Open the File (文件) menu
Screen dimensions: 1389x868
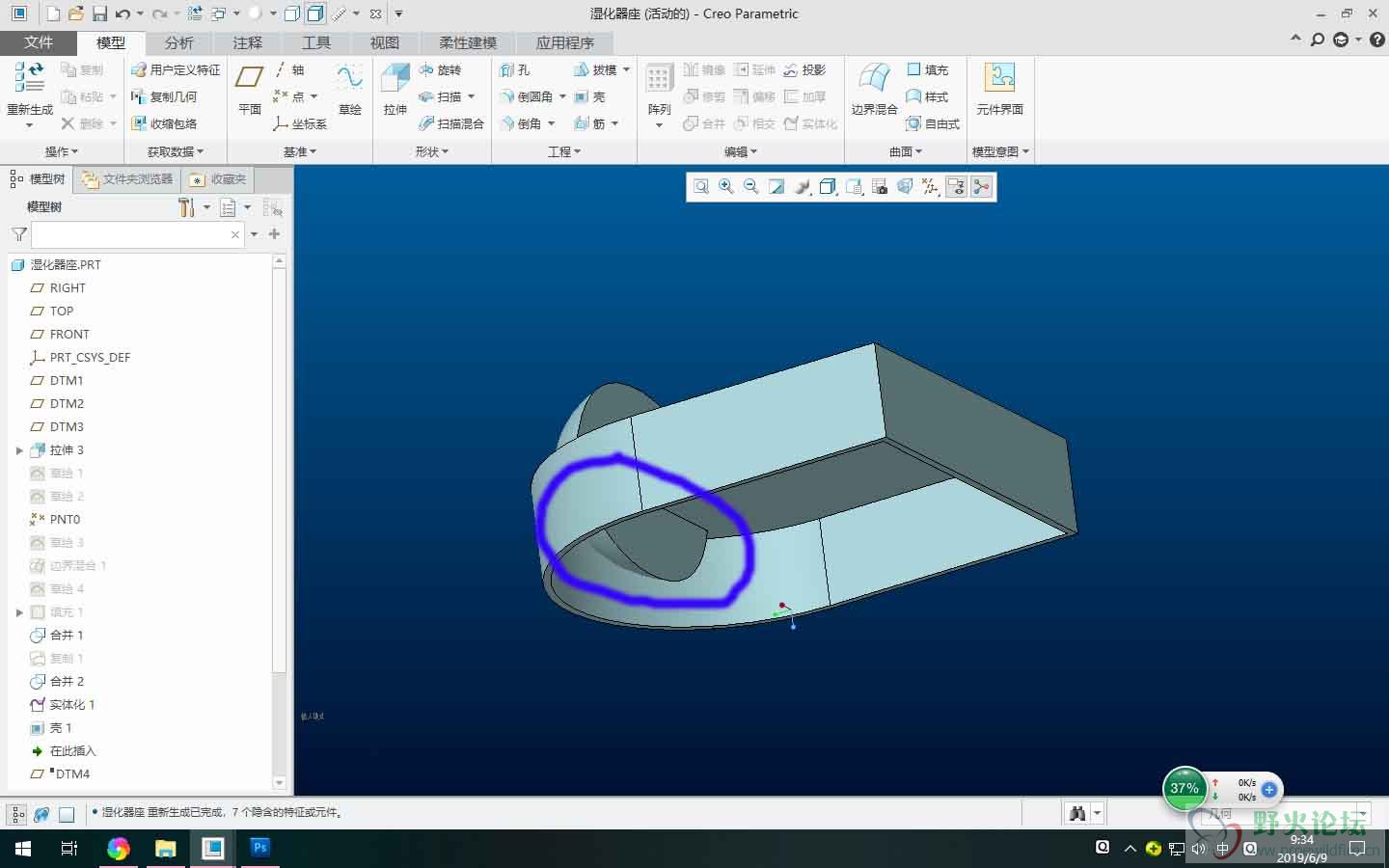point(39,42)
